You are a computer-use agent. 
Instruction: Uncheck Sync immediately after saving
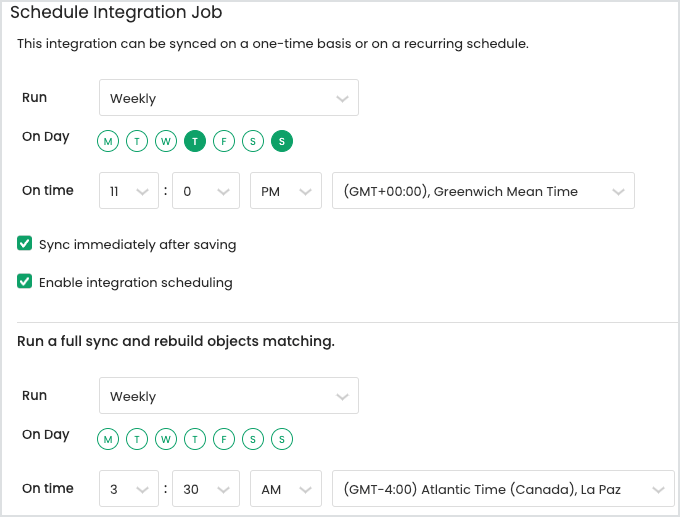pyautogui.click(x=25, y=243)
